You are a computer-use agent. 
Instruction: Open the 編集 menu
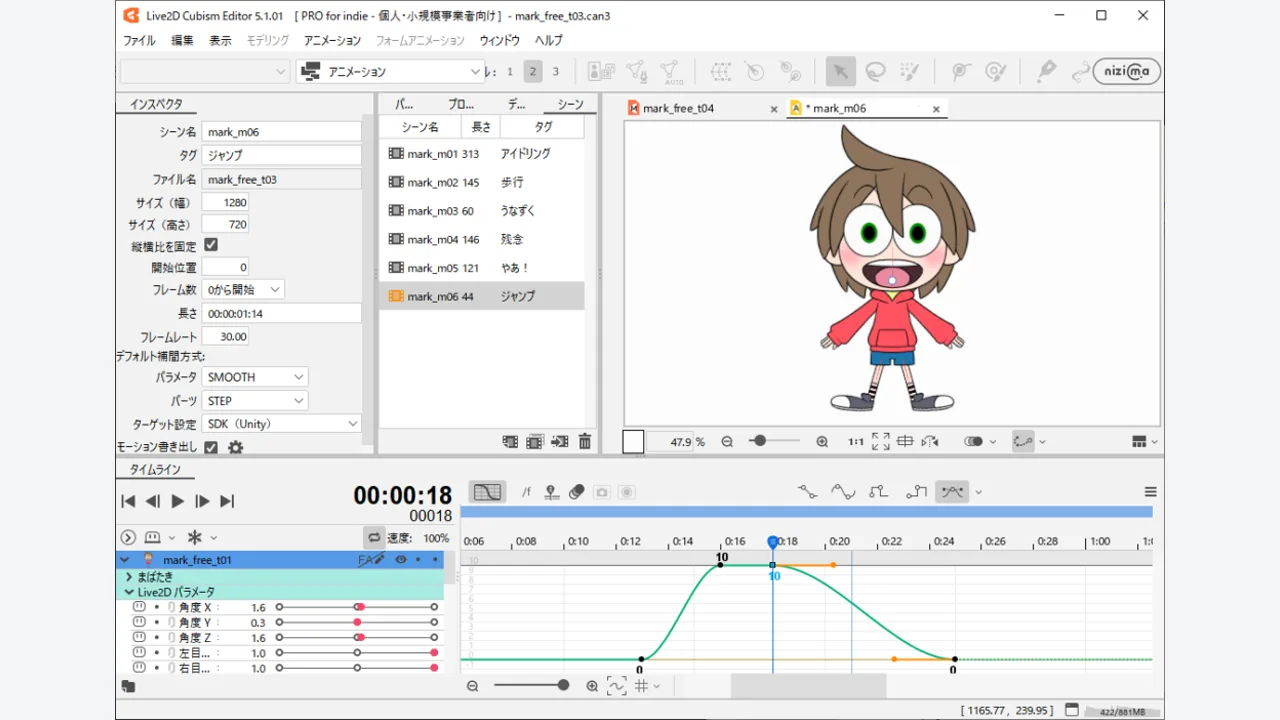pyautogui.click(x=183, y=40)
